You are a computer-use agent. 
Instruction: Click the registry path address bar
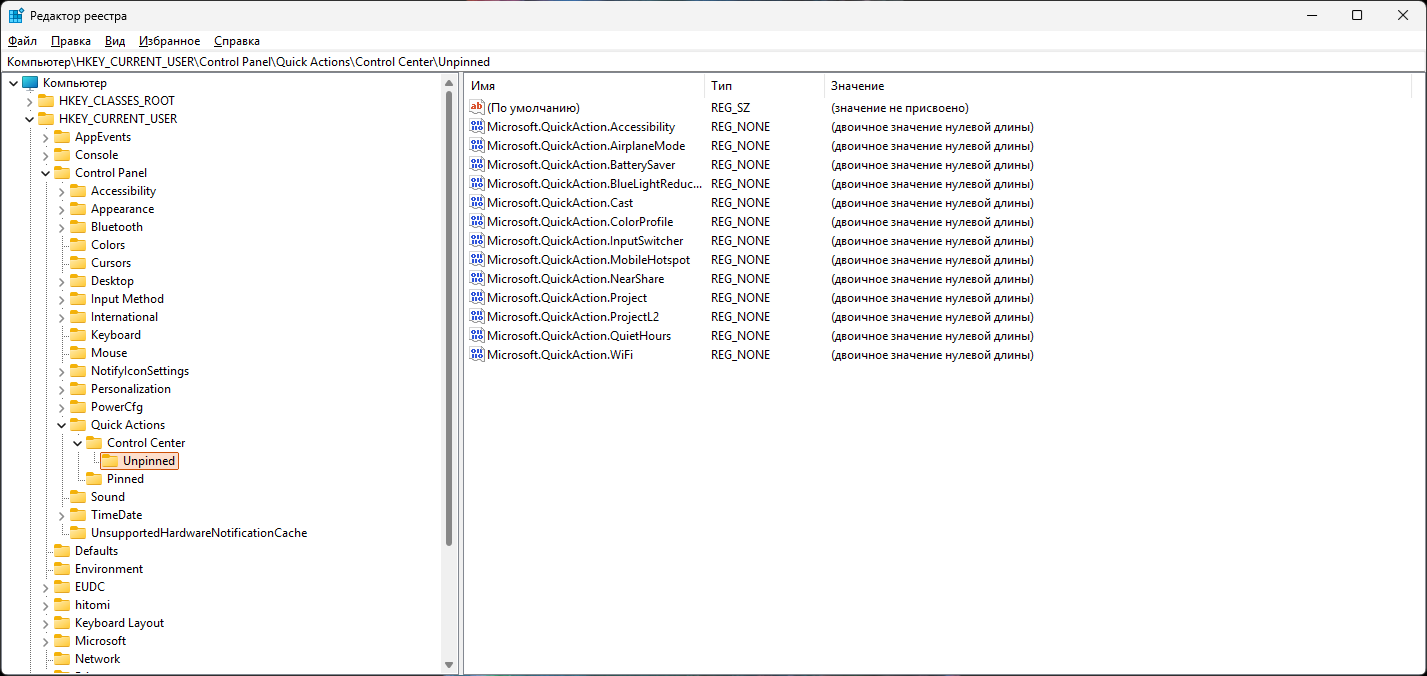point(713,62)
